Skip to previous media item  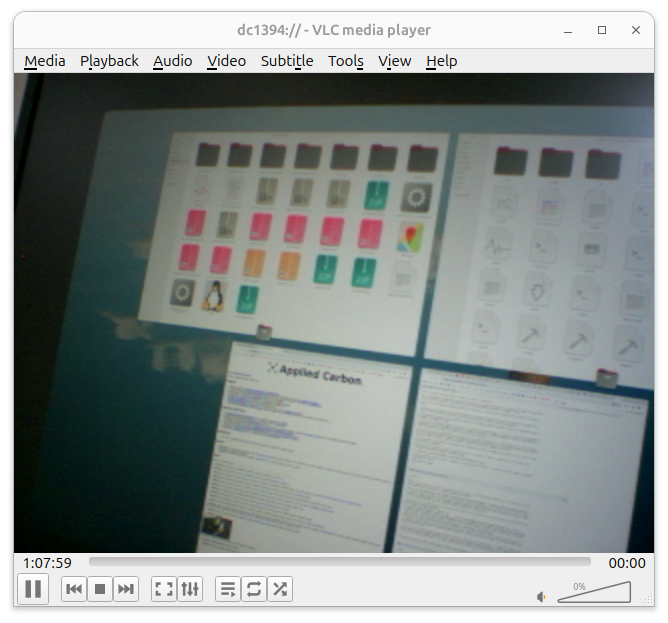pos(74,589)
